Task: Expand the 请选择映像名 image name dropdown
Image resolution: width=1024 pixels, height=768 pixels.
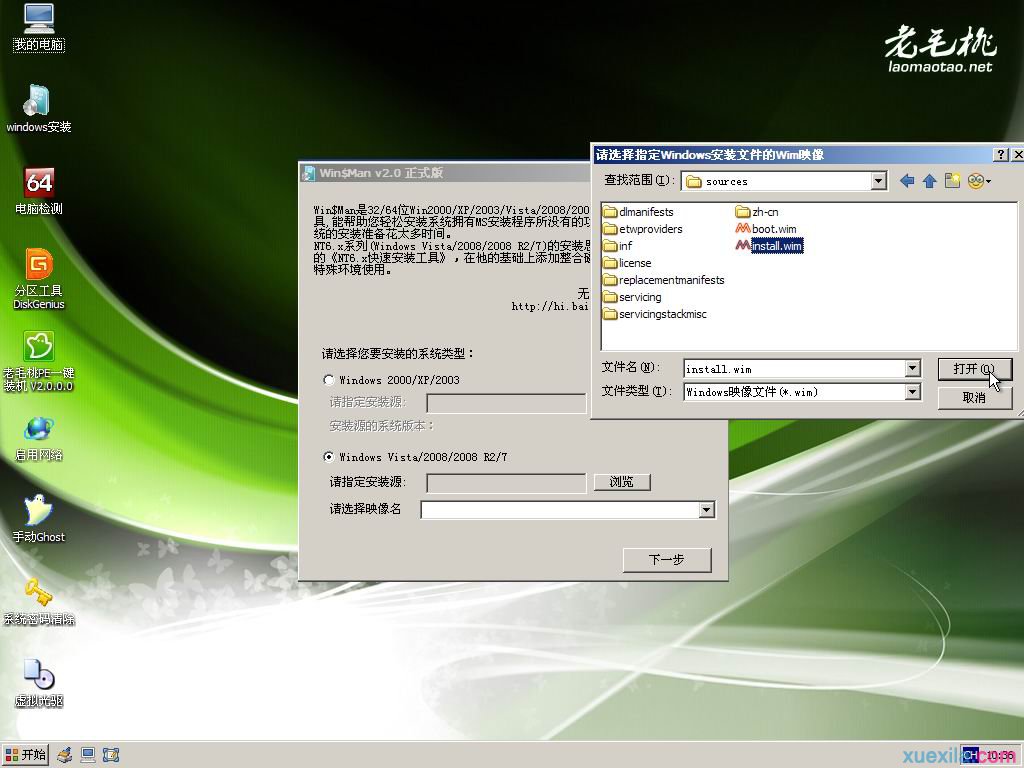Action: (x=708, y=509)
